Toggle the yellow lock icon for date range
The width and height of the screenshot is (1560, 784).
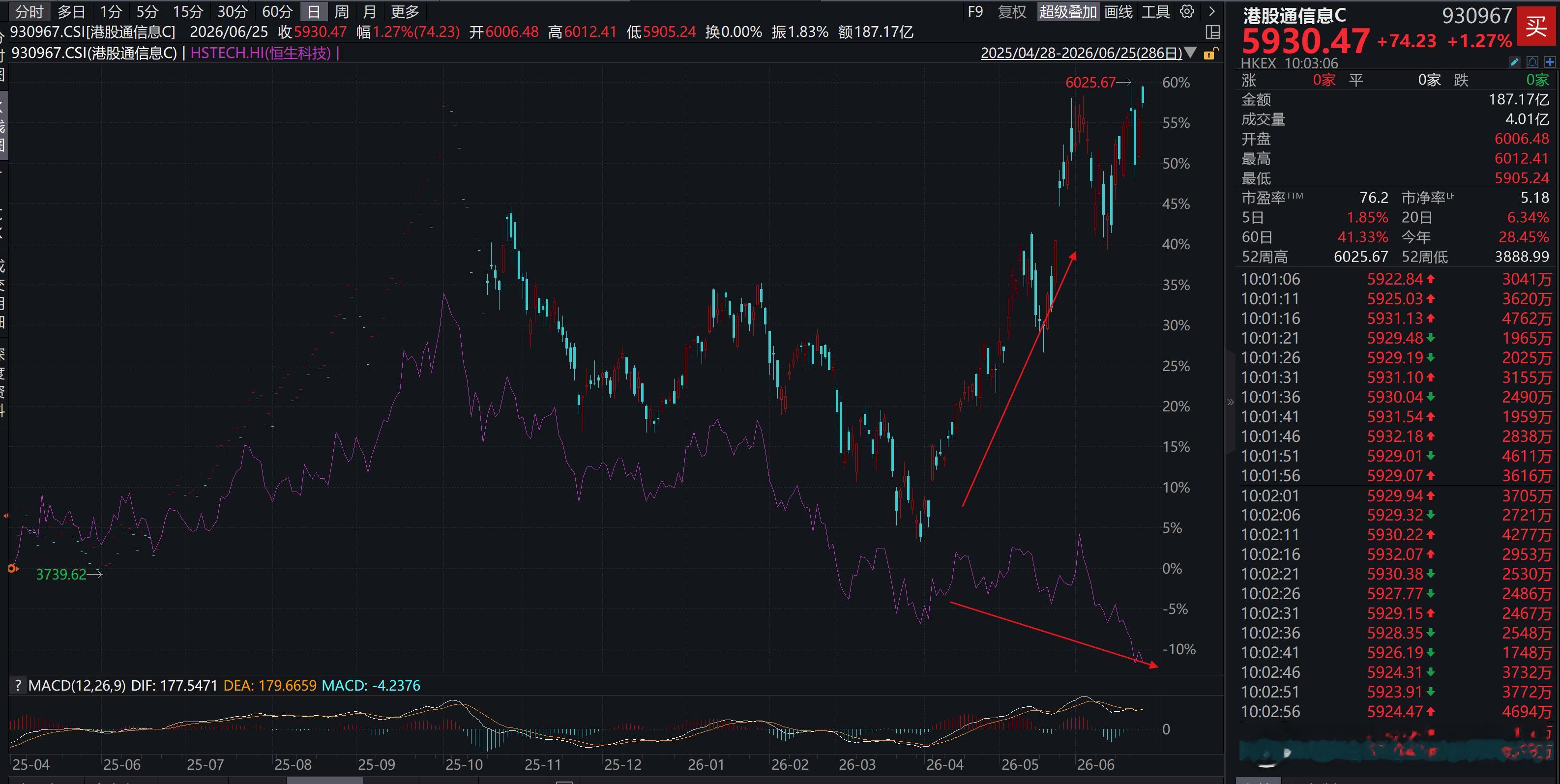click(1210, 53)
